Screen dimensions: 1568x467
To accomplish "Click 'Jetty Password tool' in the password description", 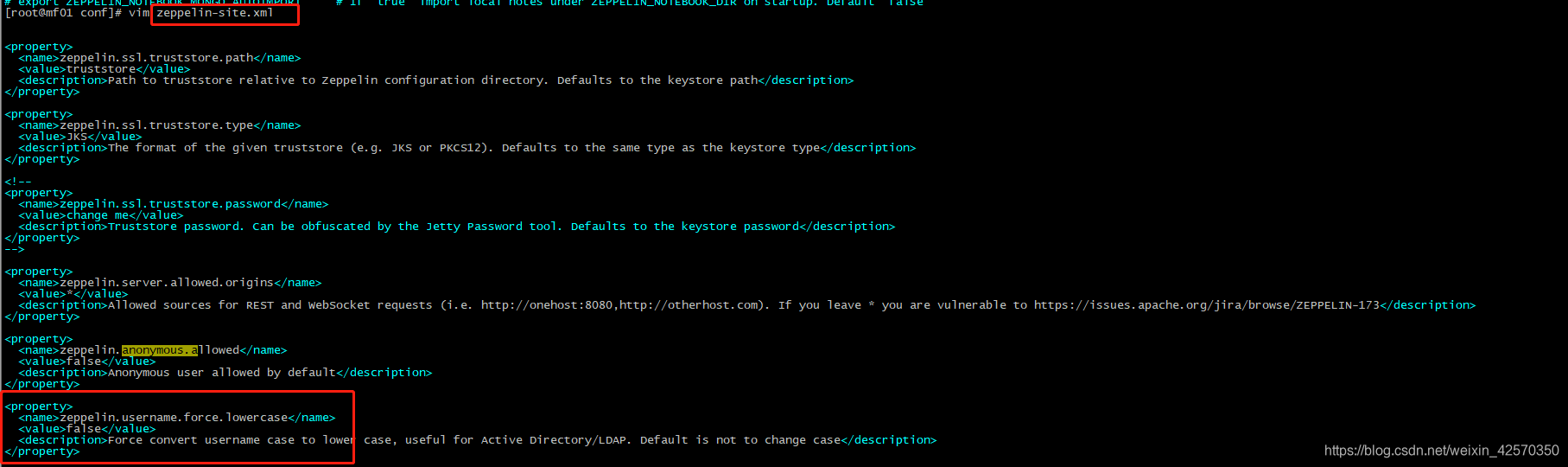I will click(492, 227).
